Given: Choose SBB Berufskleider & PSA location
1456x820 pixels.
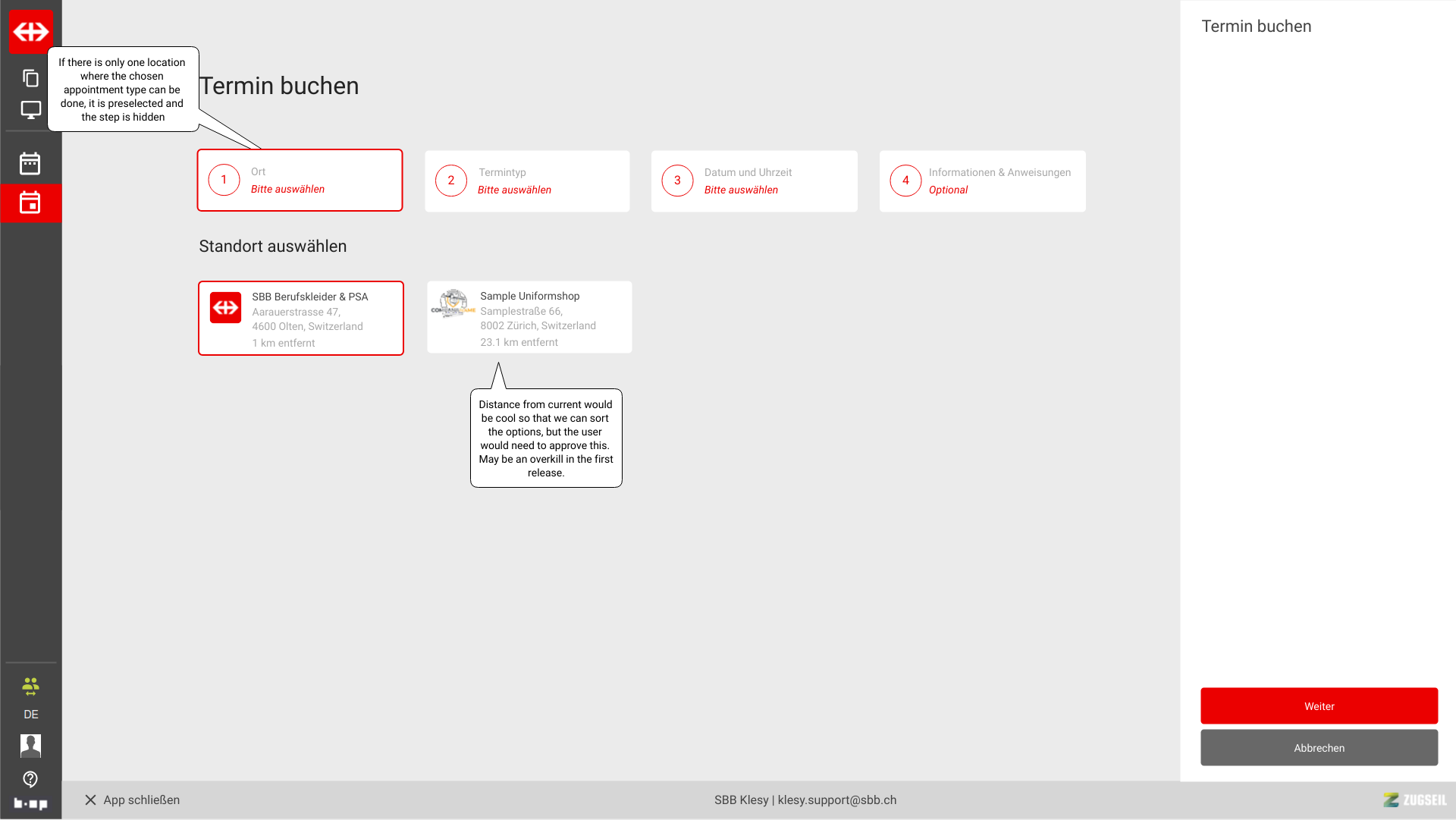Looking at the screenshot, I should pyautogui.click(x=301, y=319).
